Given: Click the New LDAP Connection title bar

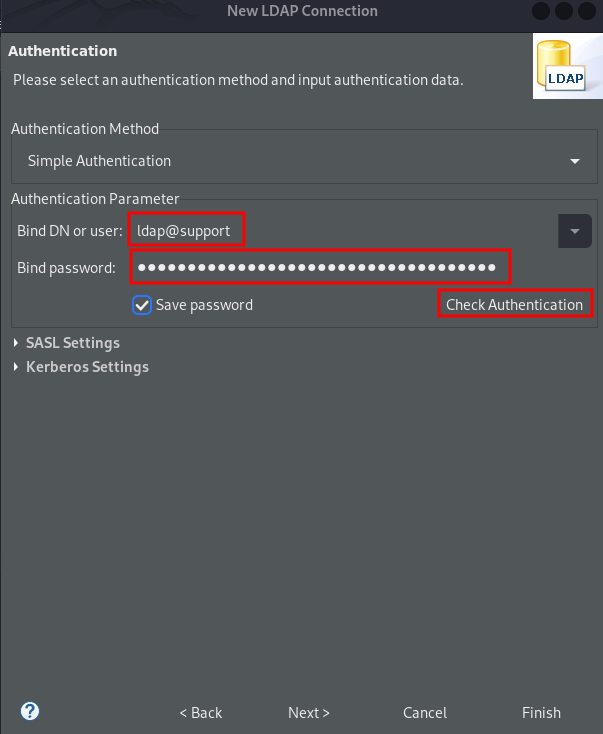Looking at the screenshot, I should (x=300, y=11).
